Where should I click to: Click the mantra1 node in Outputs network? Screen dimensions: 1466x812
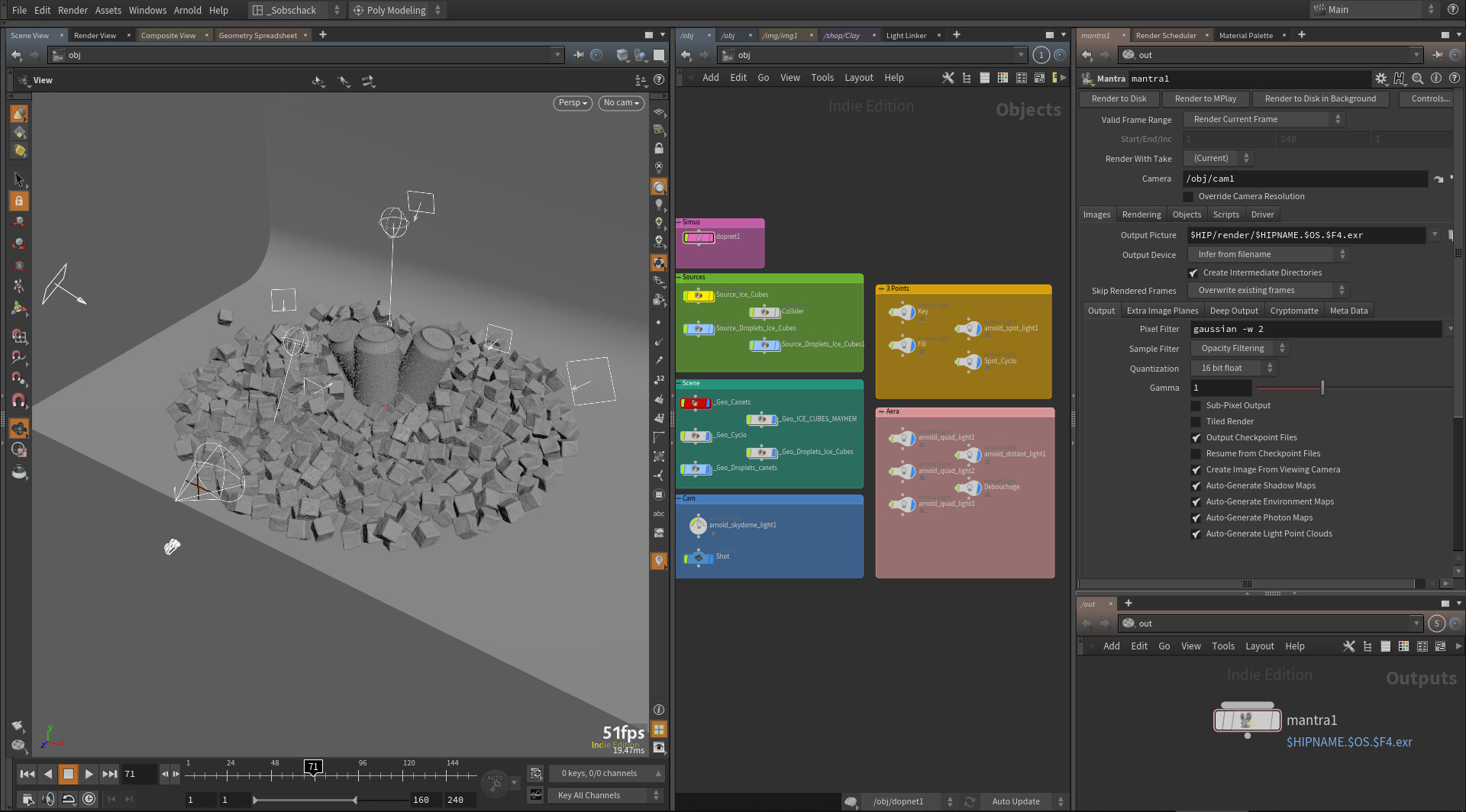(x=1247, y=720)
